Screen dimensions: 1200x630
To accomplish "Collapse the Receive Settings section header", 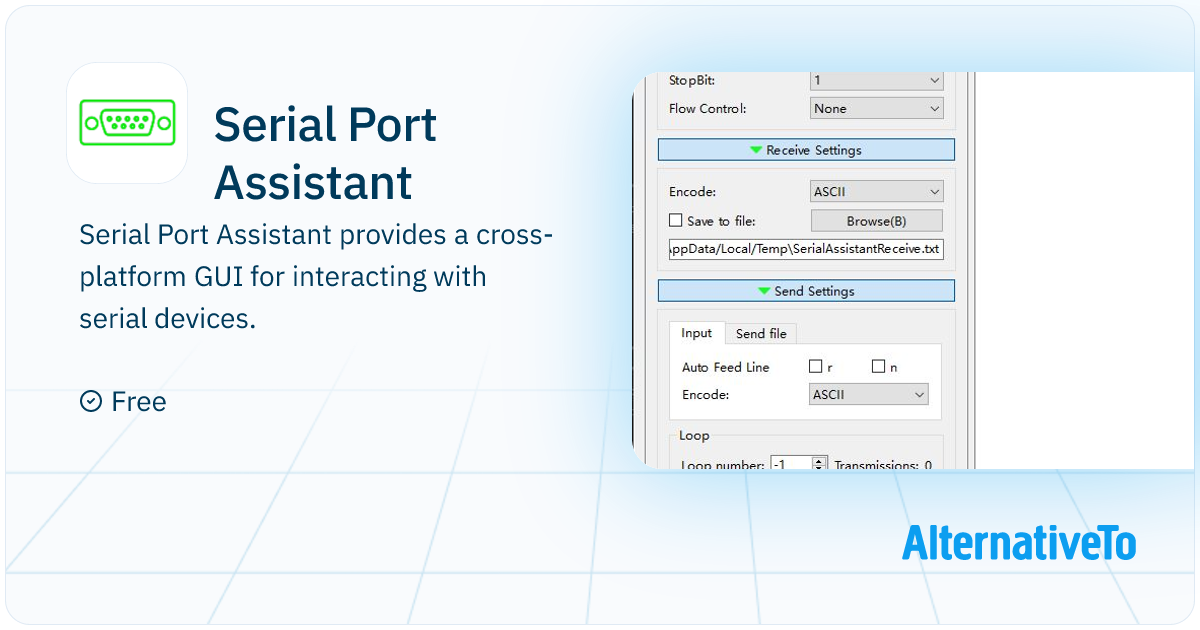I will point(806,150).
